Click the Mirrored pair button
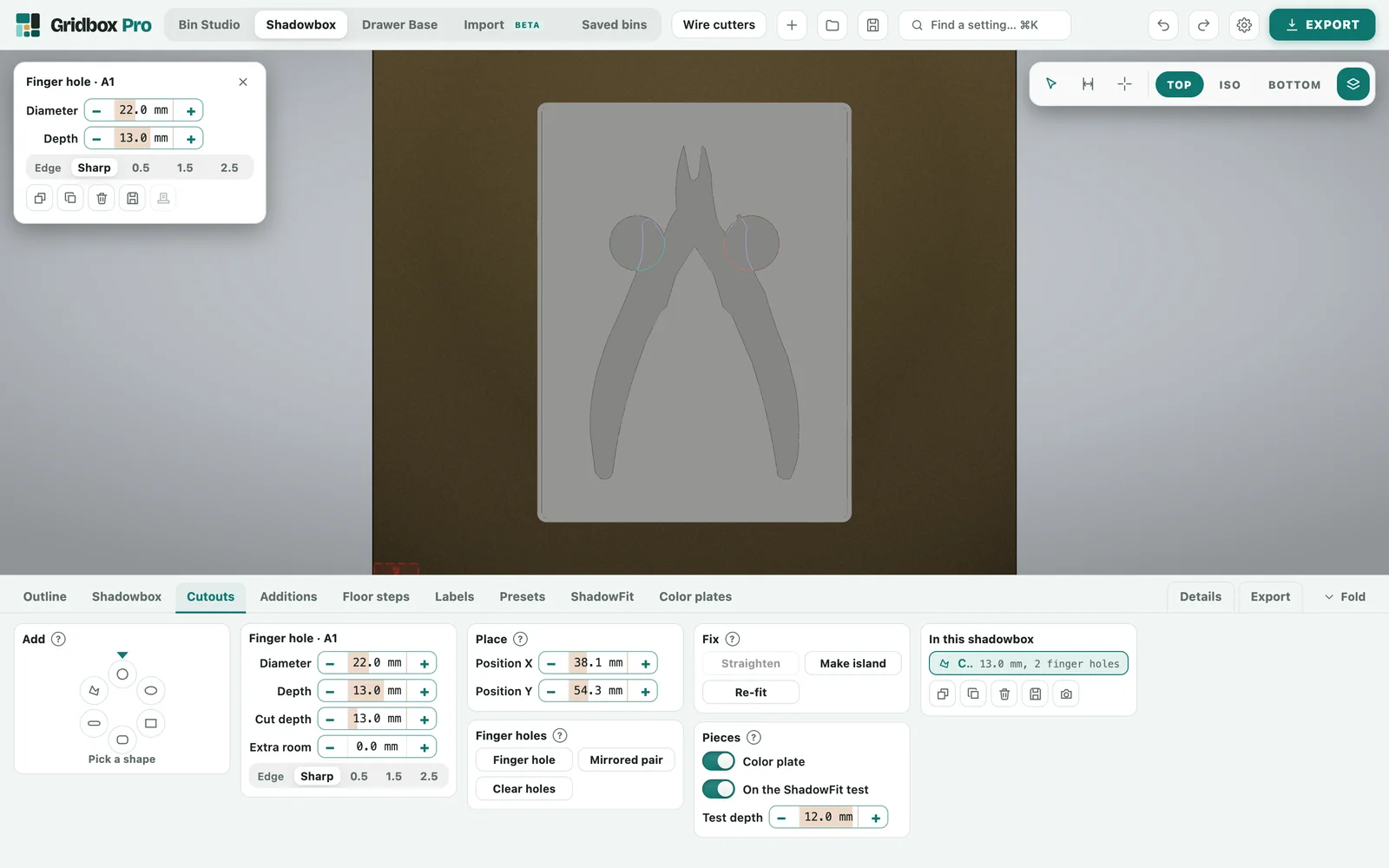Viewport: 1389px width, 868px height. point(626,759)
